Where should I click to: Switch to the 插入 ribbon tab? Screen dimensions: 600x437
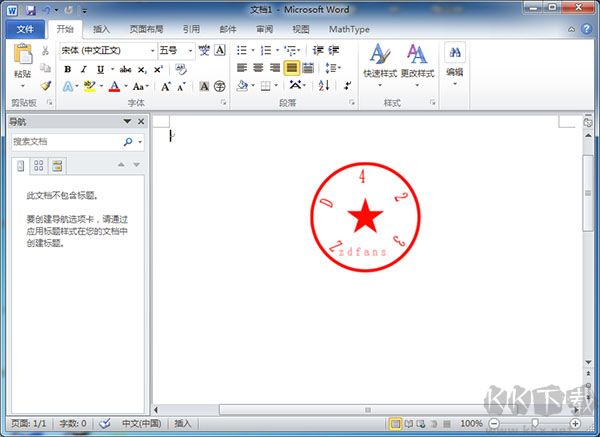(102, 30)
